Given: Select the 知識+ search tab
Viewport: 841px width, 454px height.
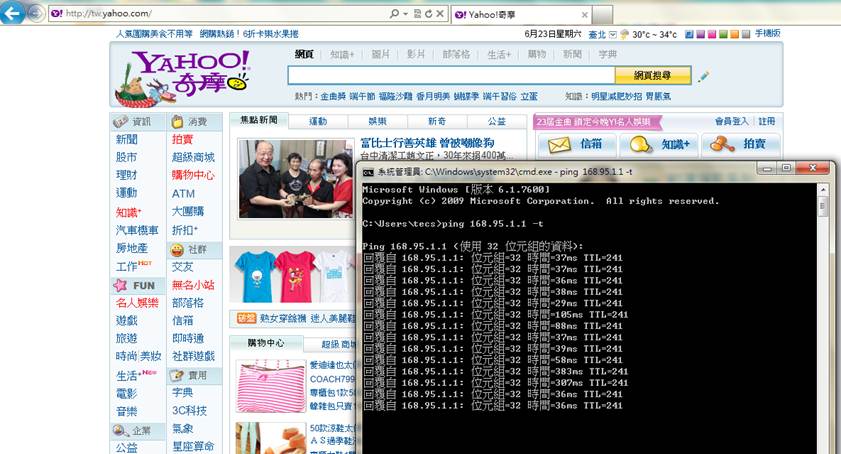Looking at the screenshot, I should [342, 54].
